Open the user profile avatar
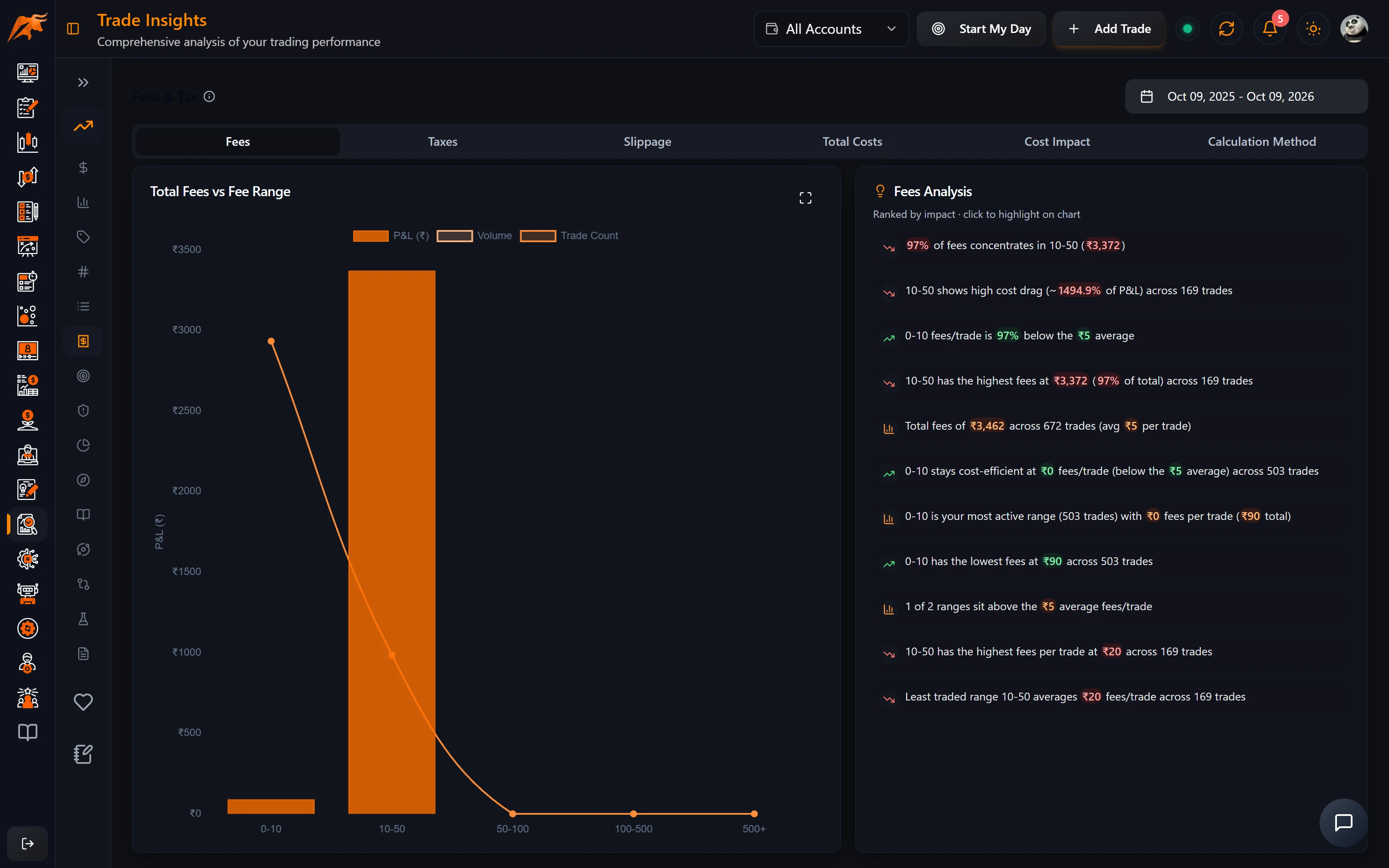This screenshot has height=868, width=1389. [1354, 29]
